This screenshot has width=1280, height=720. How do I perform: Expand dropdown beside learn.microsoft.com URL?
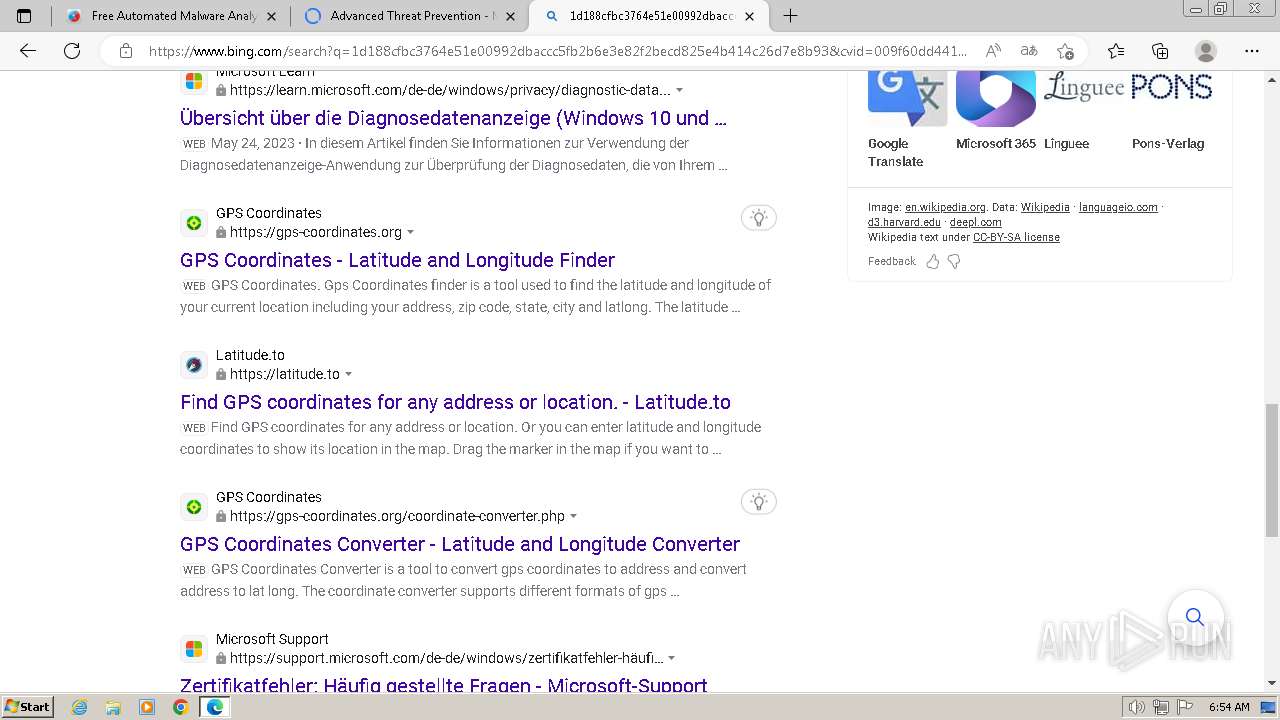pyautogui.click(x=680, y=90)
